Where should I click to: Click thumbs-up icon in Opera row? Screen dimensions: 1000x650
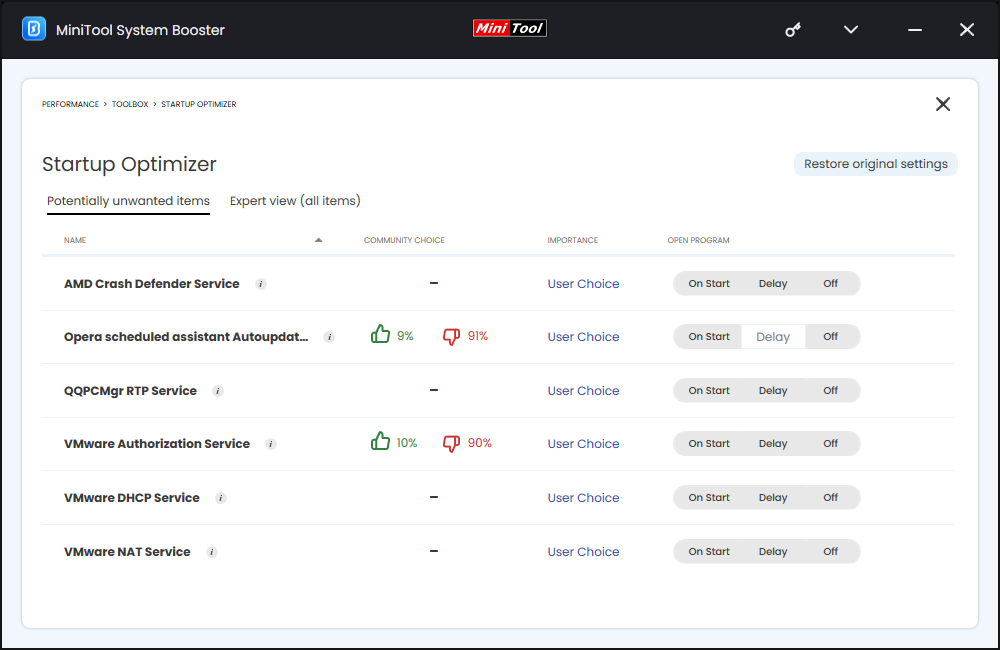[380, 334]
